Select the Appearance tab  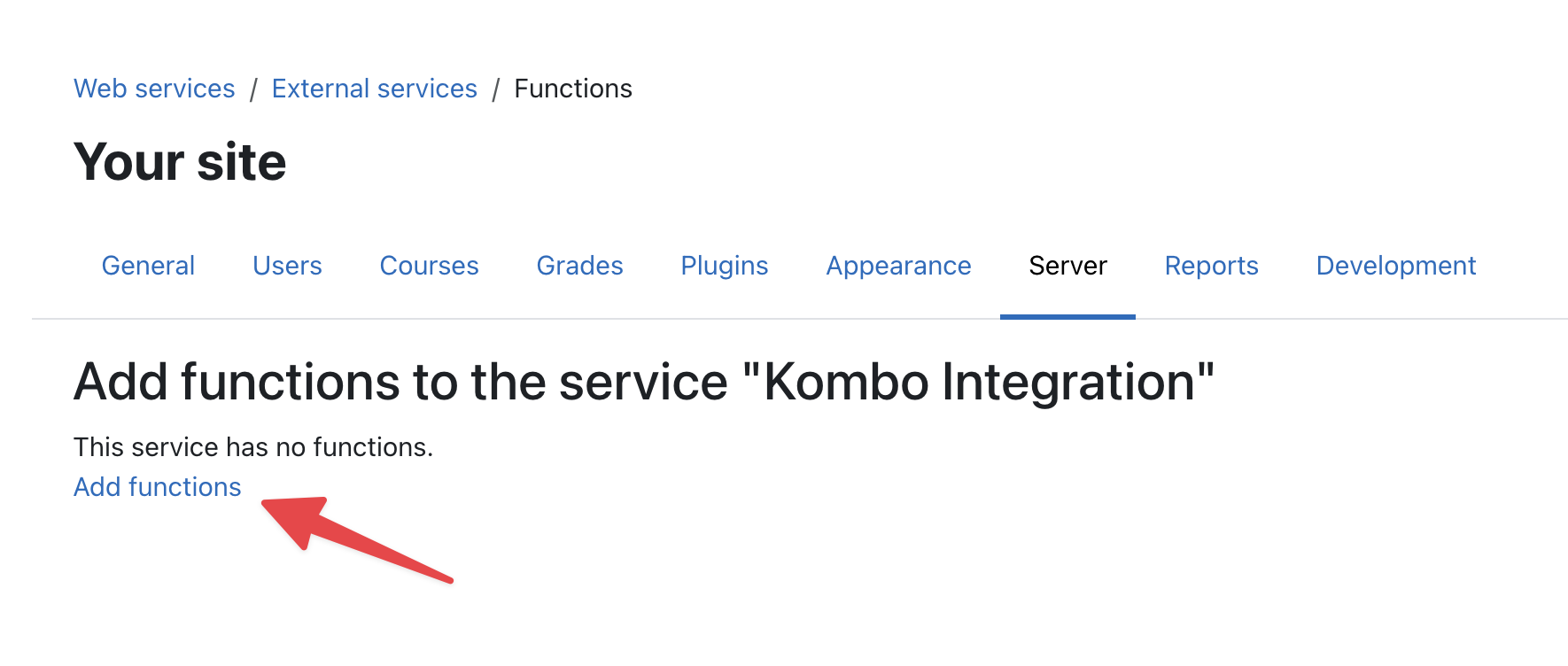pos(898,266)
